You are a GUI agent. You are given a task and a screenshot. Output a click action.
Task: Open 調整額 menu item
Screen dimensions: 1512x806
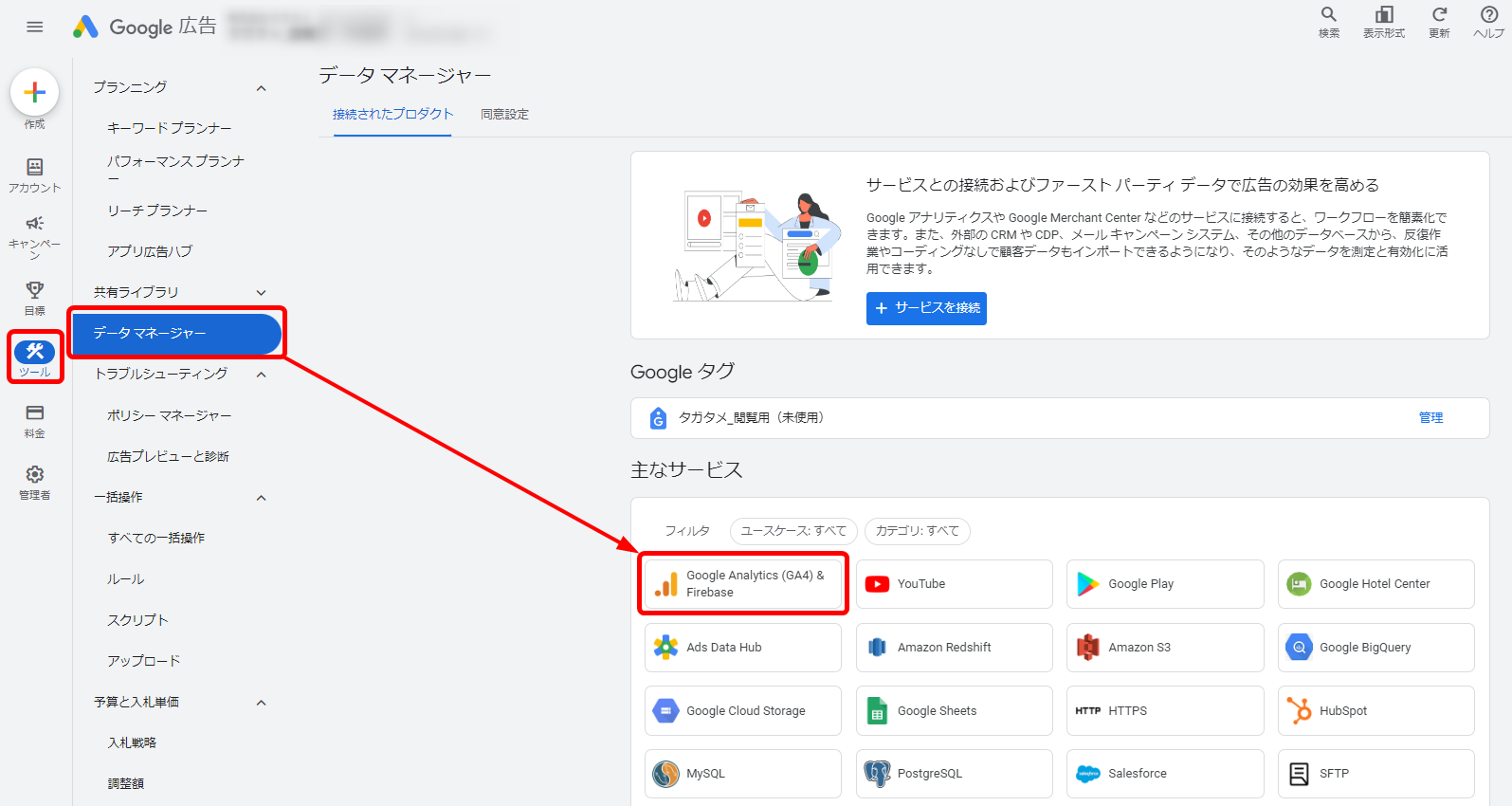(126, 783)
